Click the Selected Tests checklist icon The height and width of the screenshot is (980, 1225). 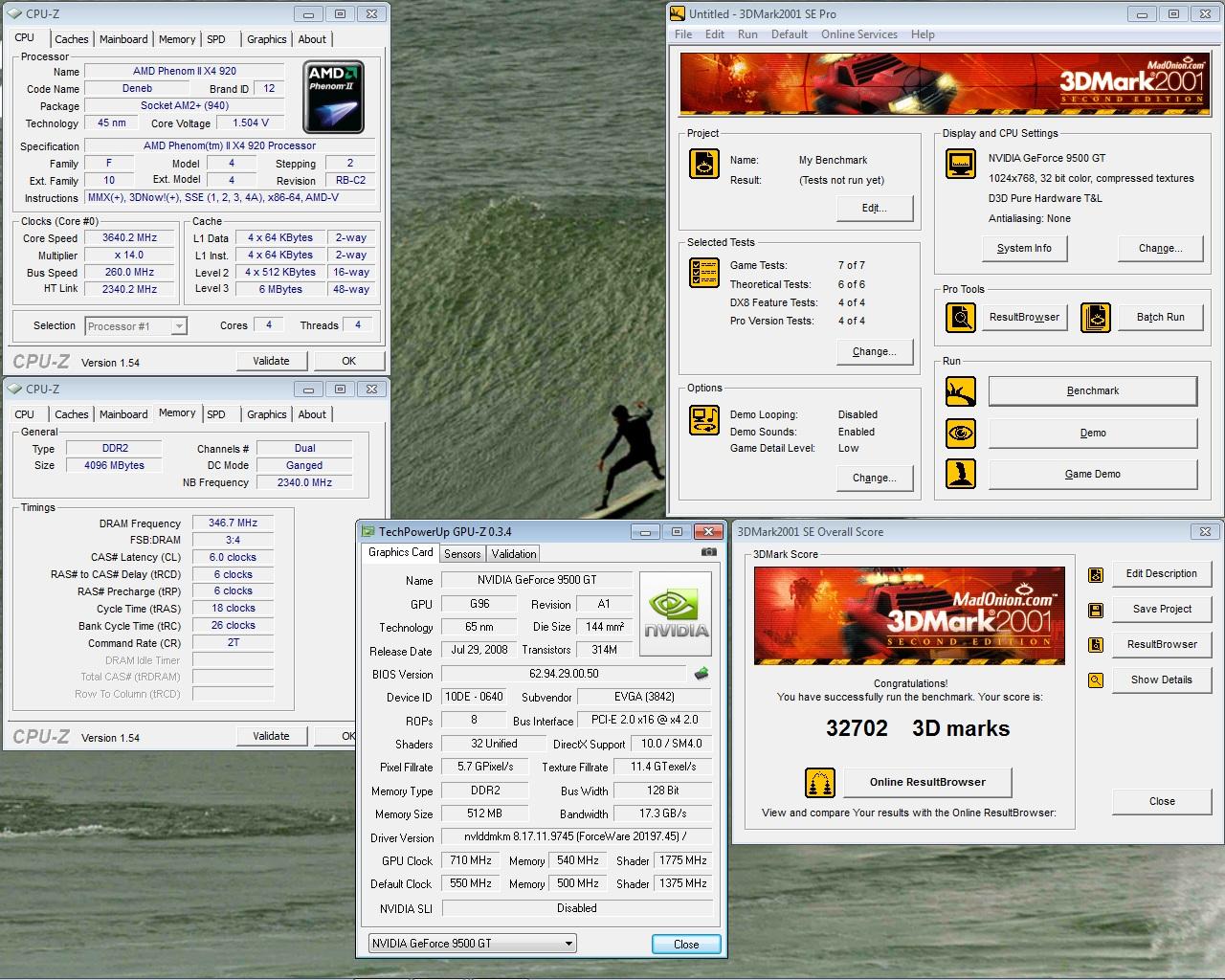(704, 273)
